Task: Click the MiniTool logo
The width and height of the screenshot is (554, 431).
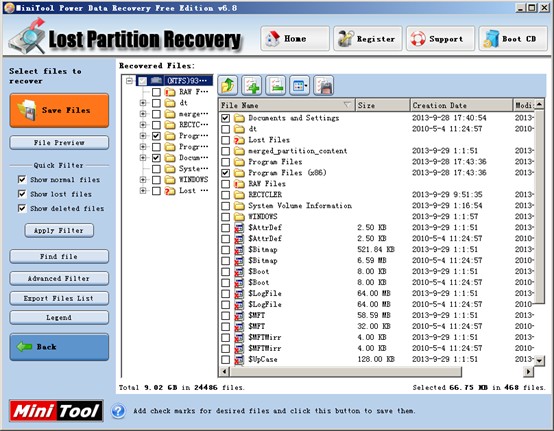Action: (57, 411)
